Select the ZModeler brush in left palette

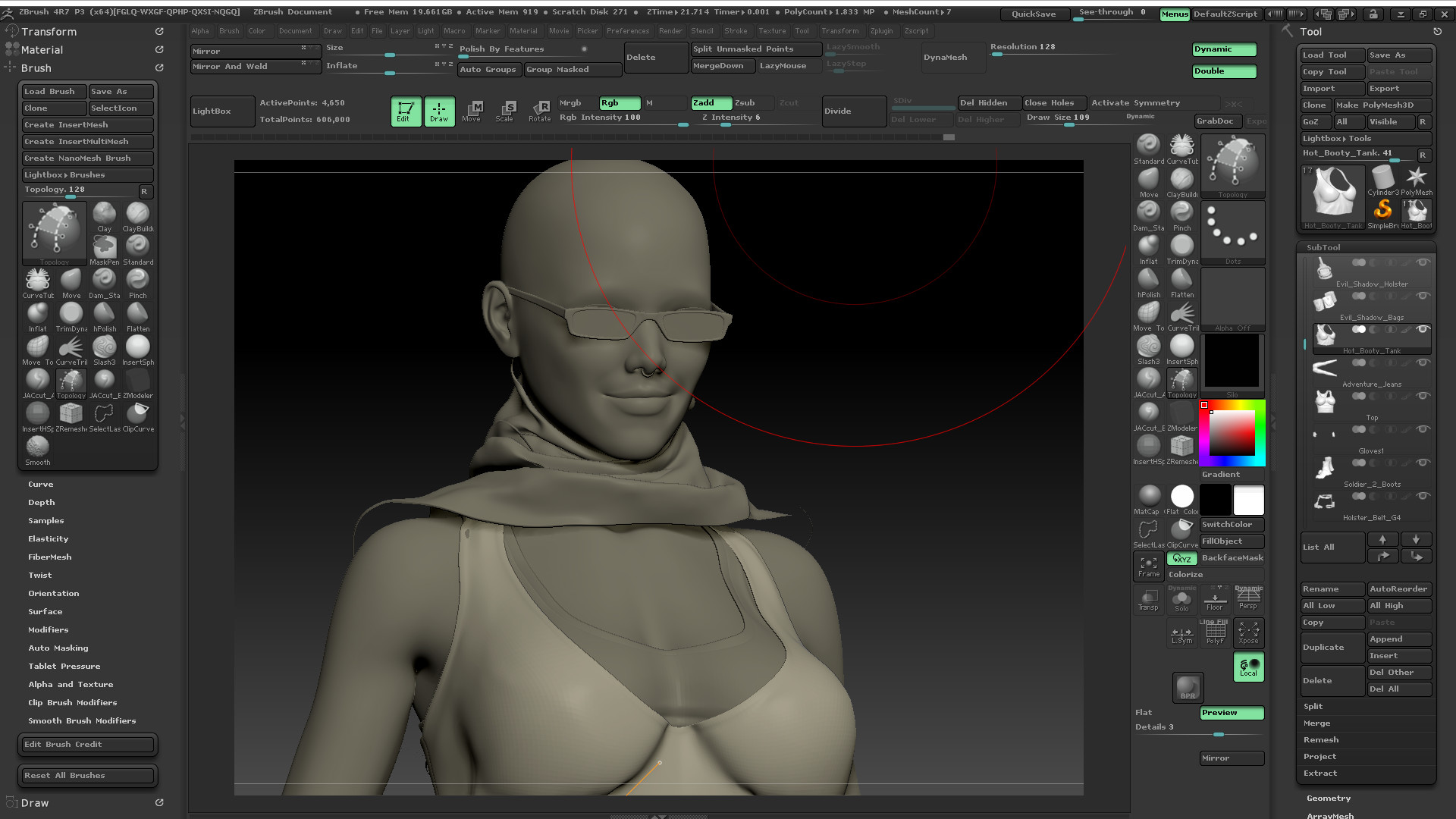click(138, 384)
